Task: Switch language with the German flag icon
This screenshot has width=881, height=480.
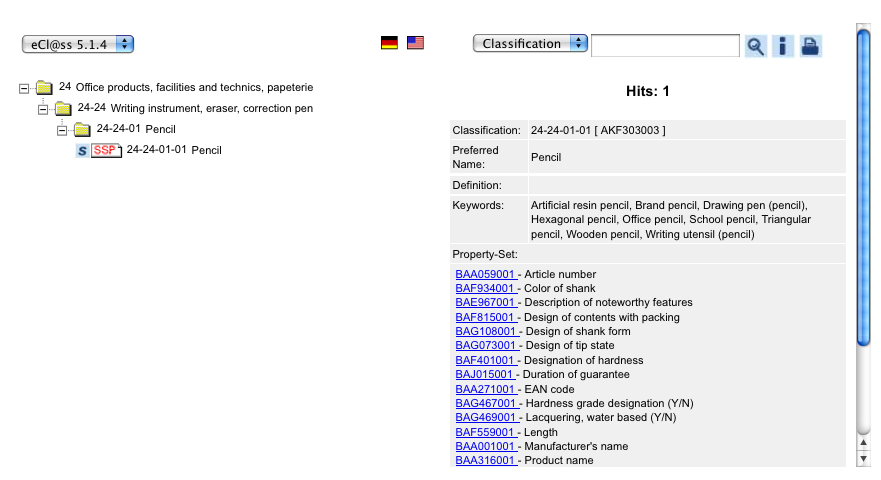Action: (389, 43)
